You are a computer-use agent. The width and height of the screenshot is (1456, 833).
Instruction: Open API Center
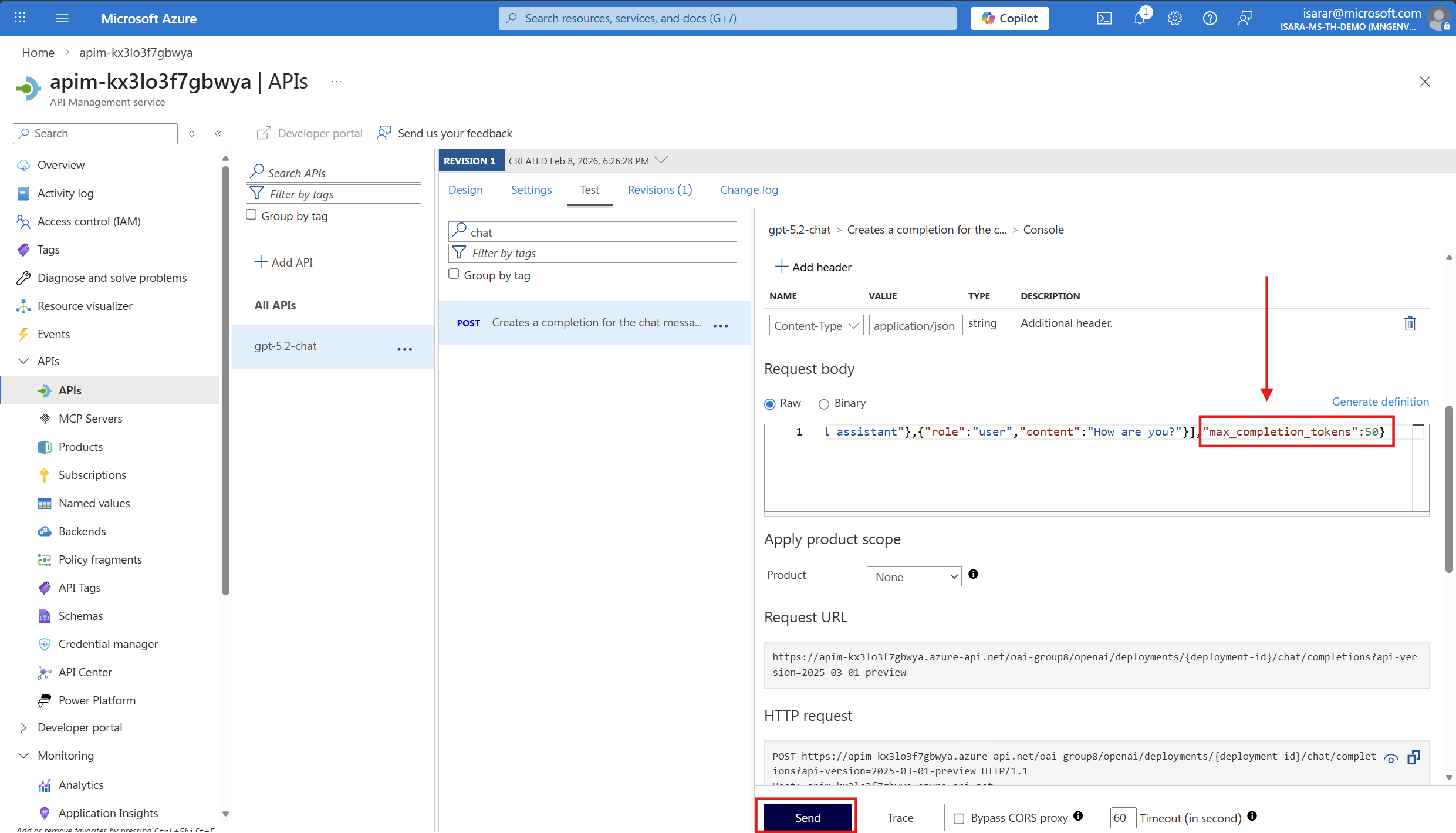click(x=85, y=672)
